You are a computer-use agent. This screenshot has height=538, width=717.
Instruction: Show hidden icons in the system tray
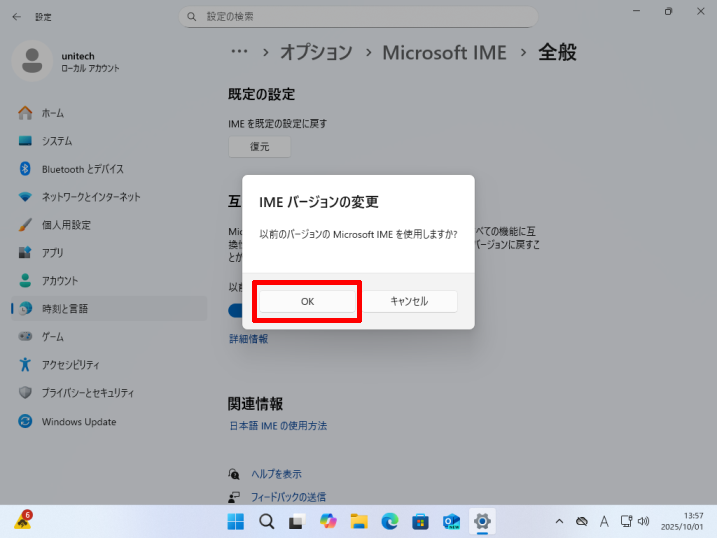click(559, 521)
